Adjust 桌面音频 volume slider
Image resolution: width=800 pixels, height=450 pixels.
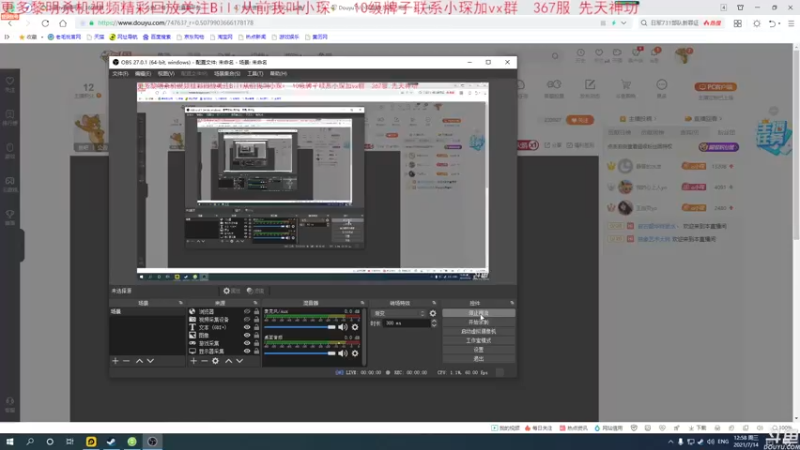tap(300, 353)
